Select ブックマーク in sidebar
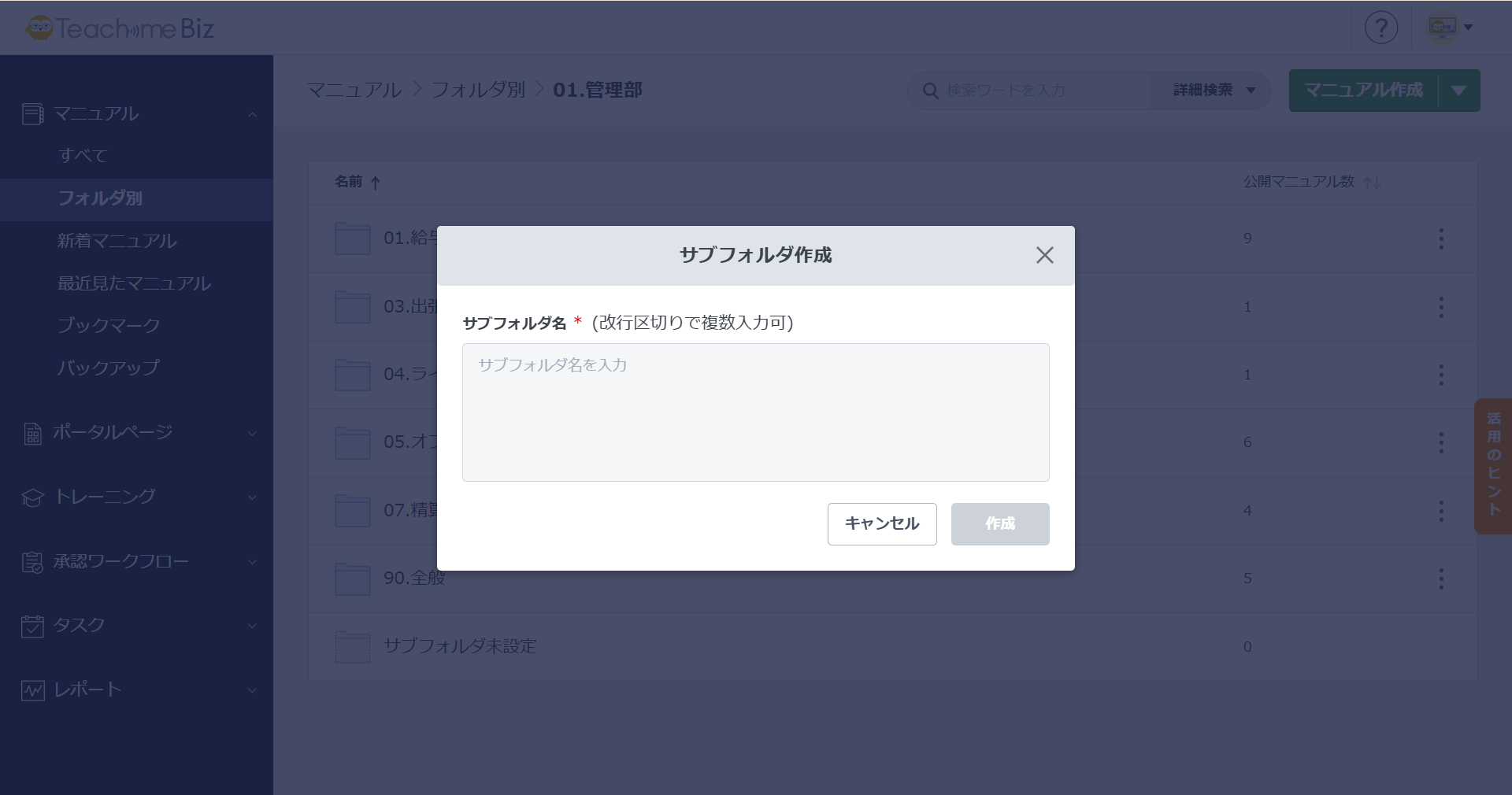 click(109, 325)
